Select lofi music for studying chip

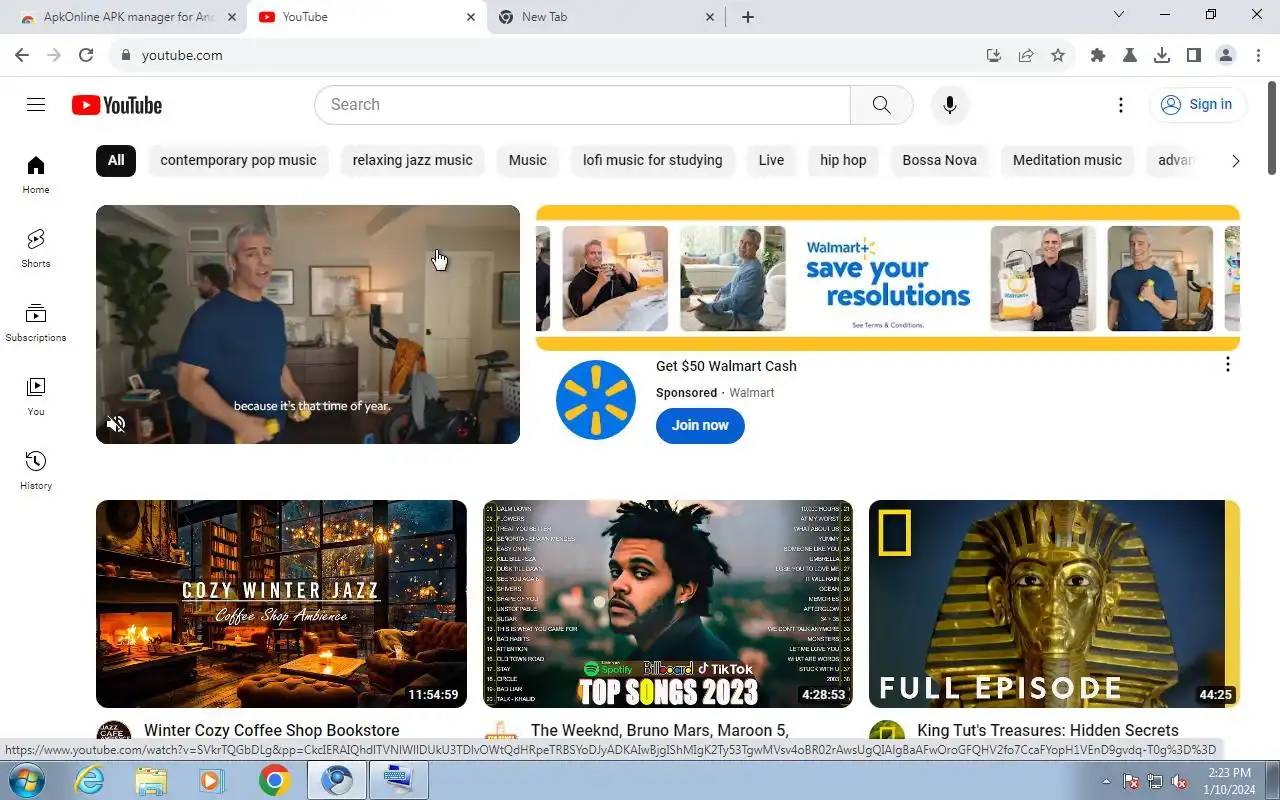pyautogui.click(x=653, y=160)
